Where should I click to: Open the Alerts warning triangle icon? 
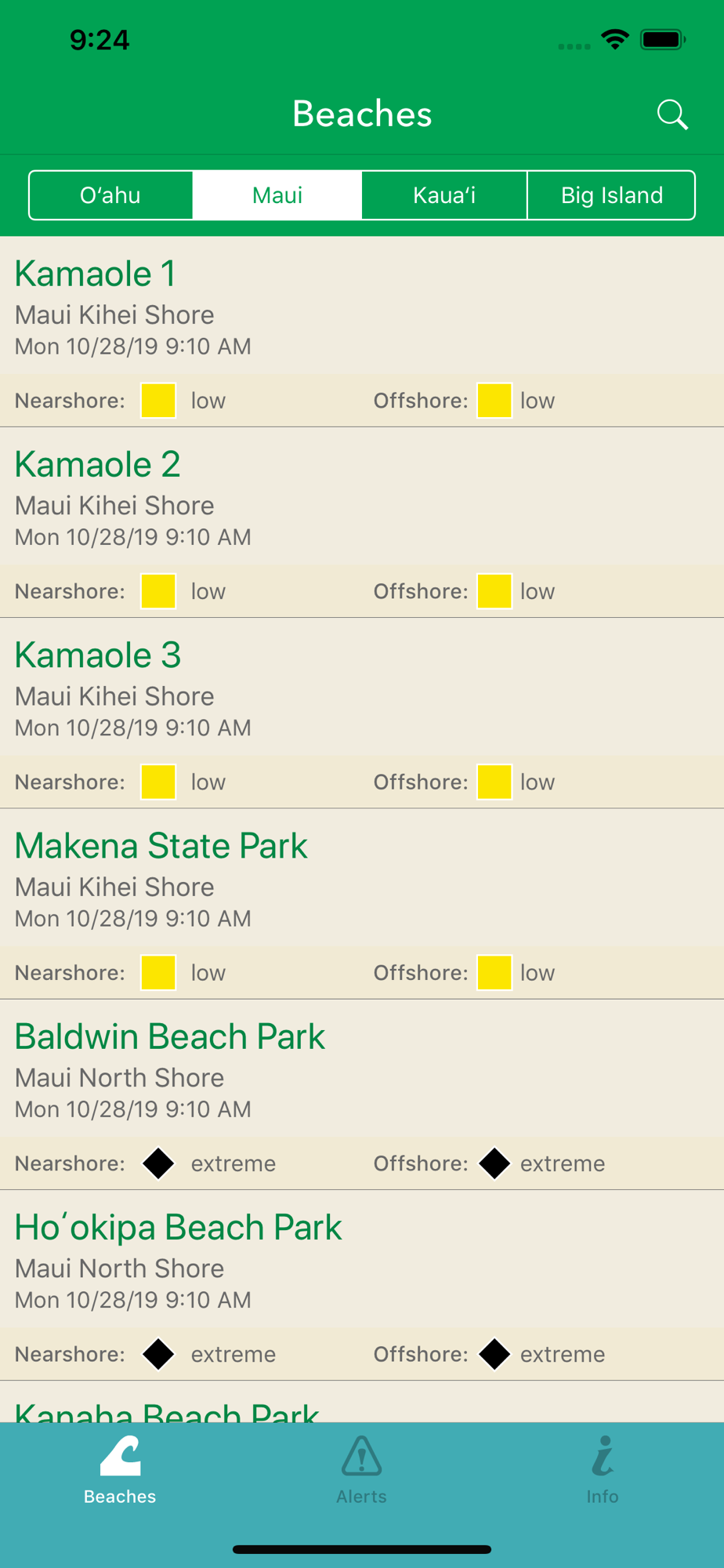[361, 1456]
